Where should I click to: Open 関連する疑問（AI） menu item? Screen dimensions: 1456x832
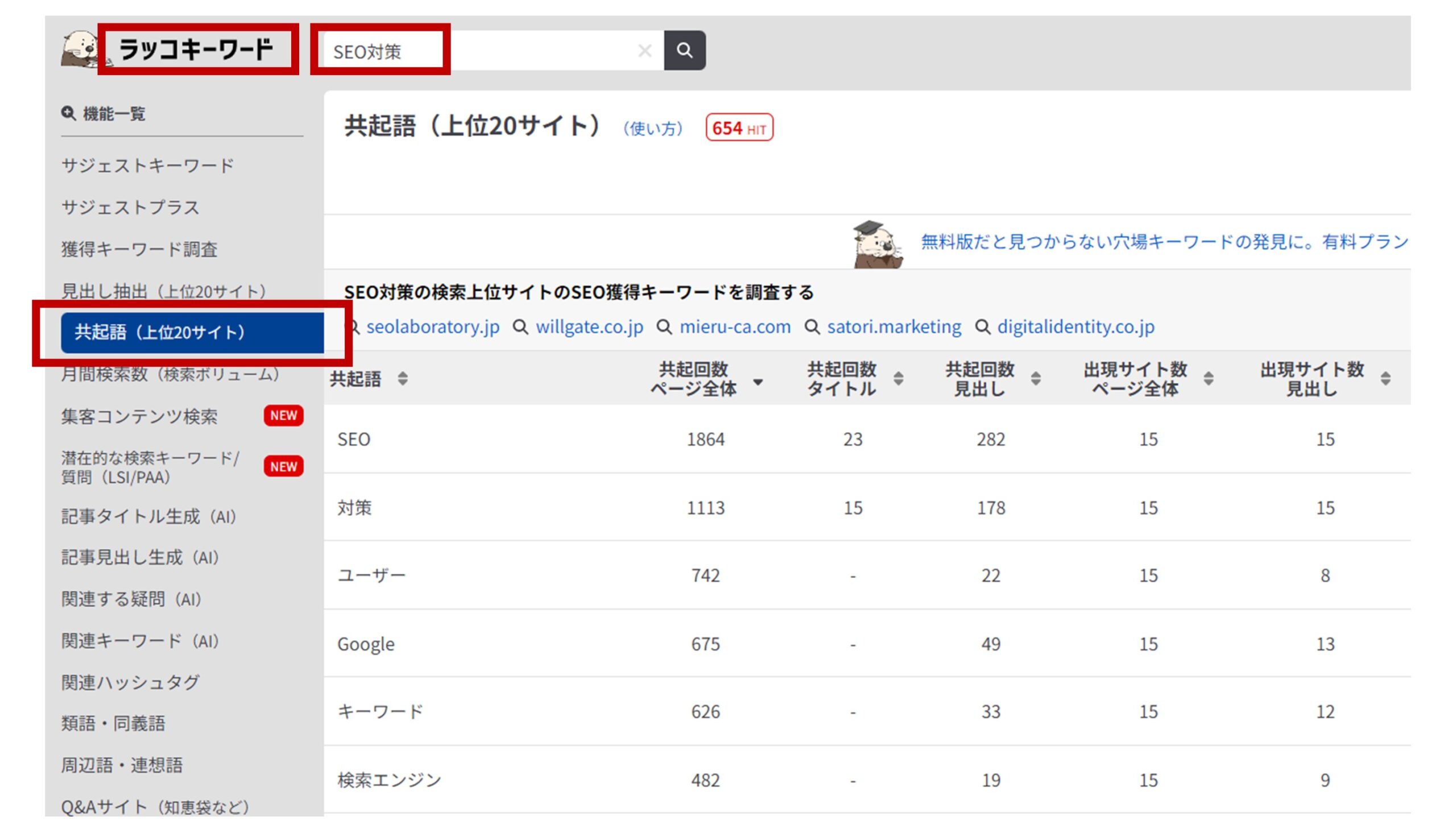click(x=131, y=599)
